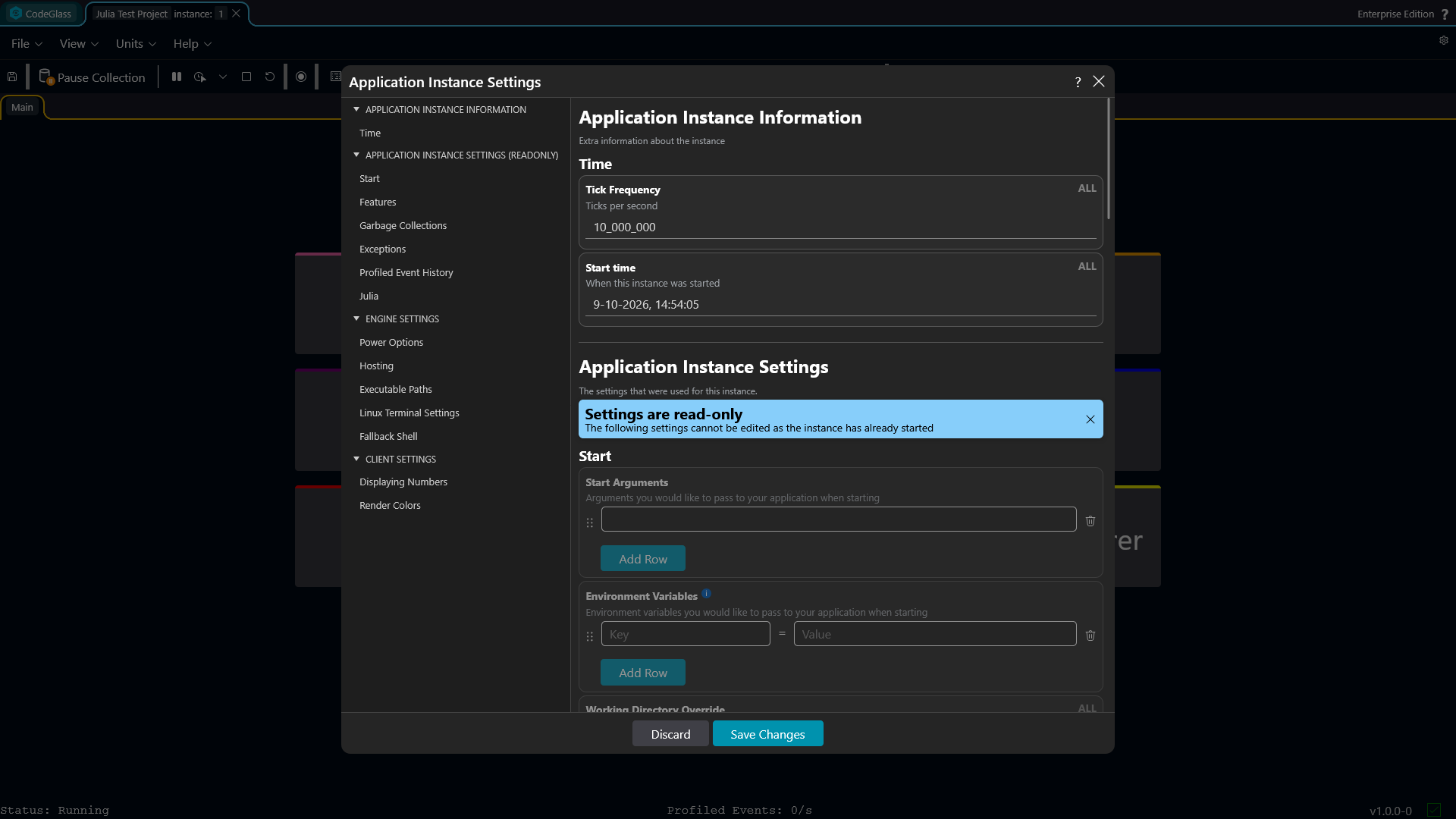The height and width of the screenshot is (819, 1456).
Task: Open the Units menu
Action: (136, 44)
